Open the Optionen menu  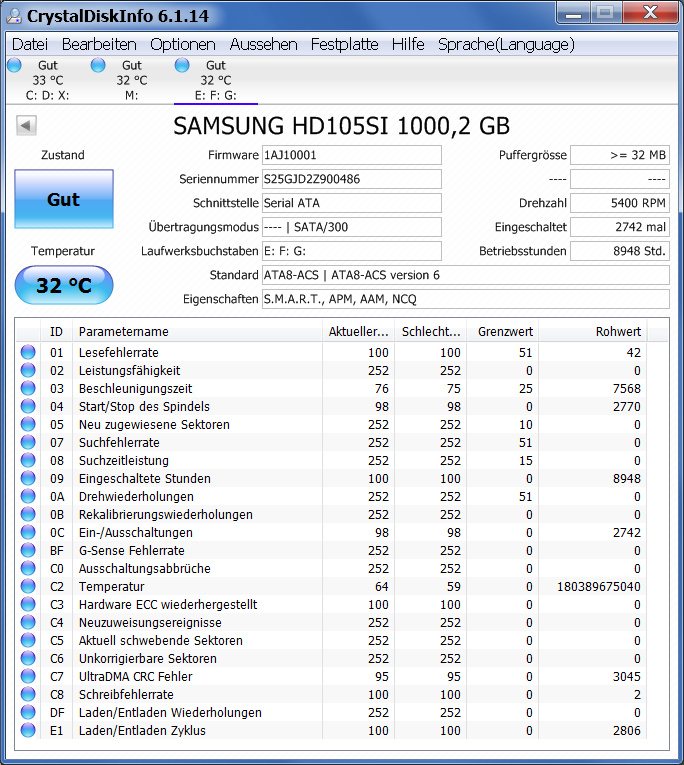click(x=183, y=44)
